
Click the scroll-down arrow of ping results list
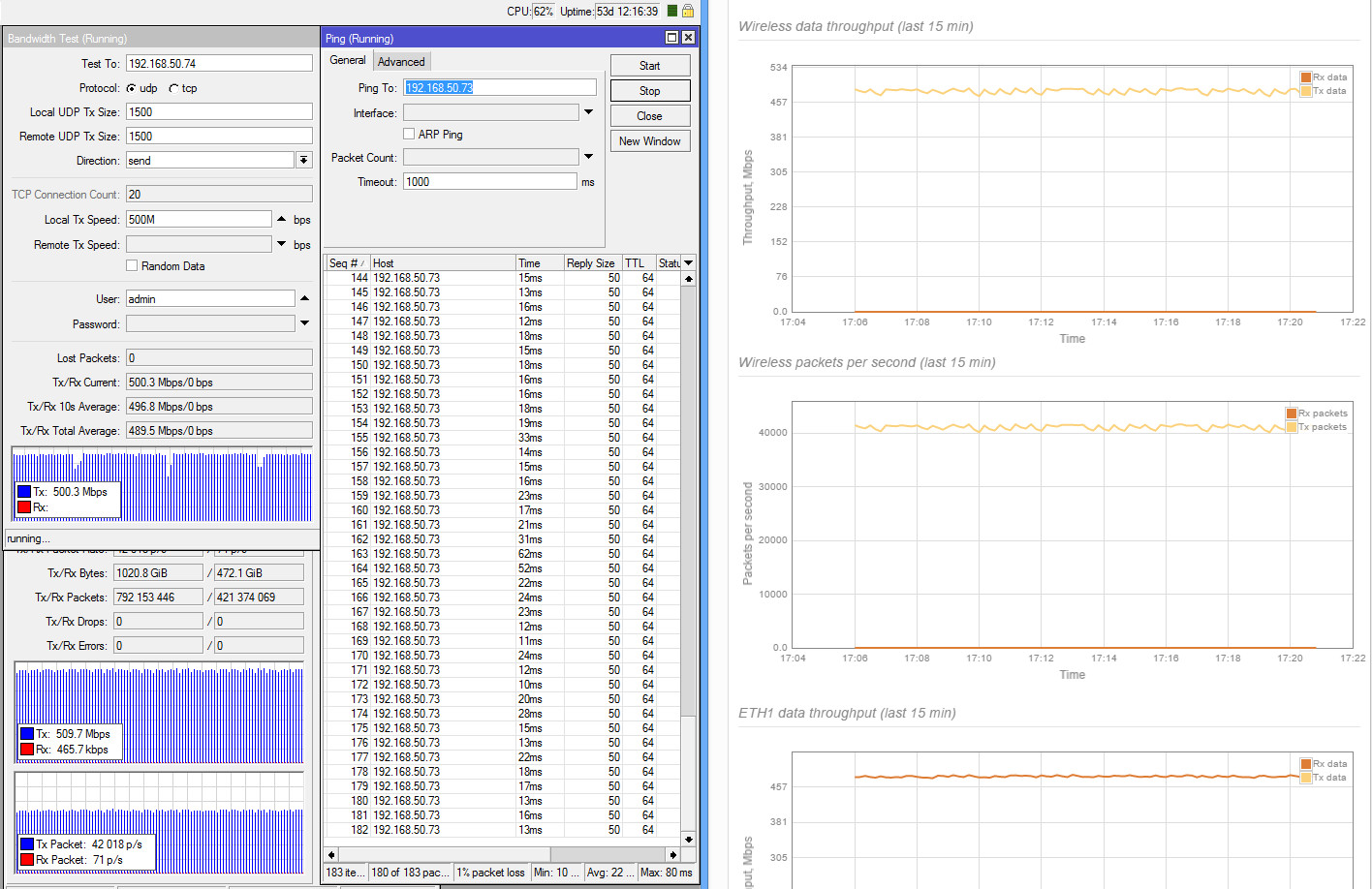689,840
